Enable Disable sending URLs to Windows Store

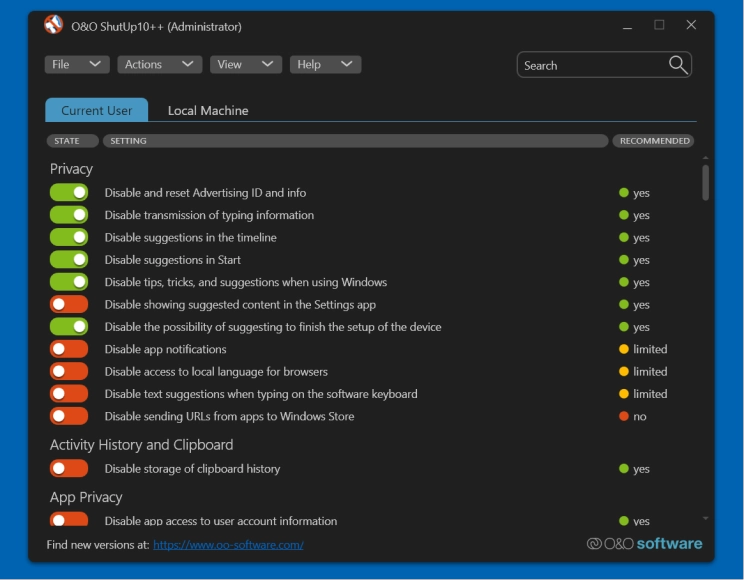pyautogui.click(x=69, y=416)
